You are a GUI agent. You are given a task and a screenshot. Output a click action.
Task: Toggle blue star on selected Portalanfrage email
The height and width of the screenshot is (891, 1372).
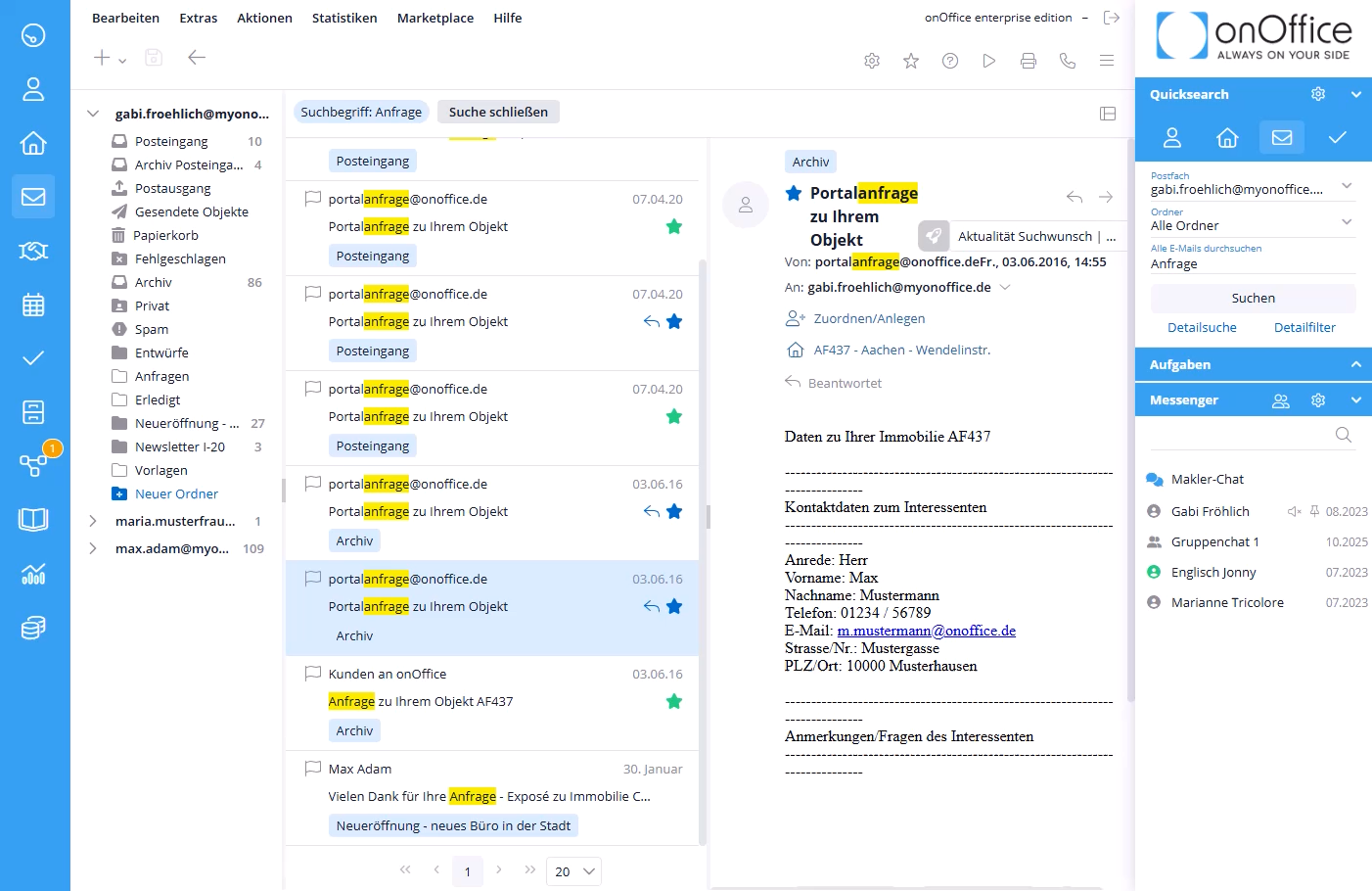674,606
